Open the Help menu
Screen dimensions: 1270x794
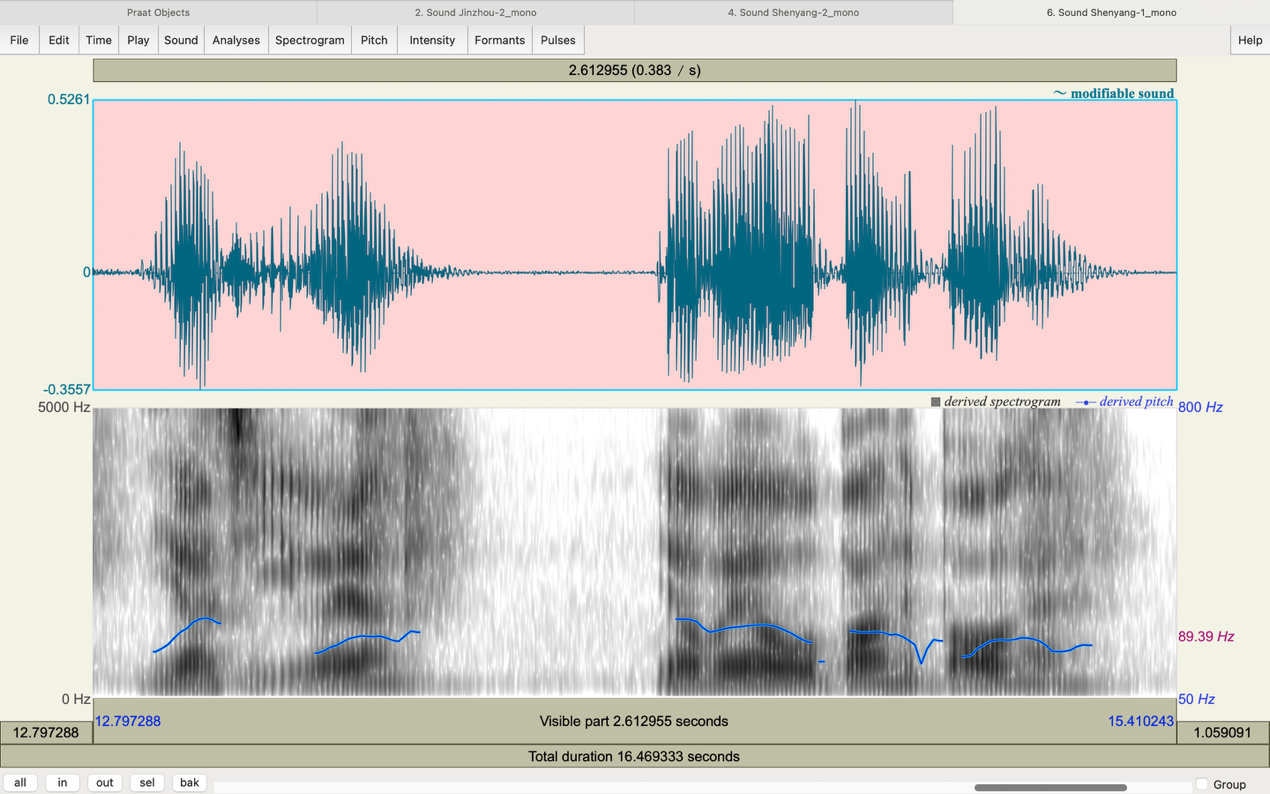point(1250,40)
